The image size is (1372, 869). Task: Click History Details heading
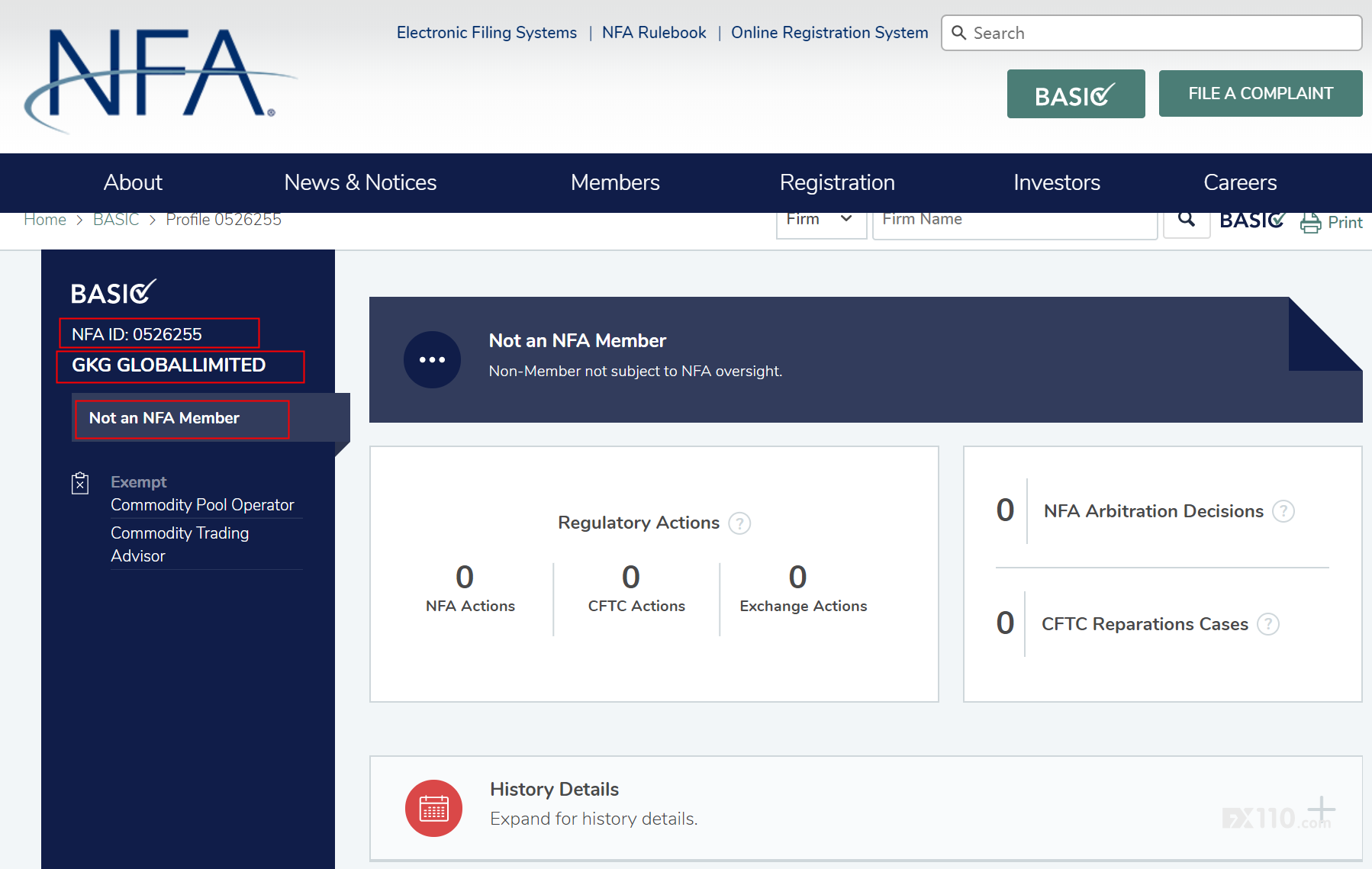pyautogui.click(x=554, y=789)
